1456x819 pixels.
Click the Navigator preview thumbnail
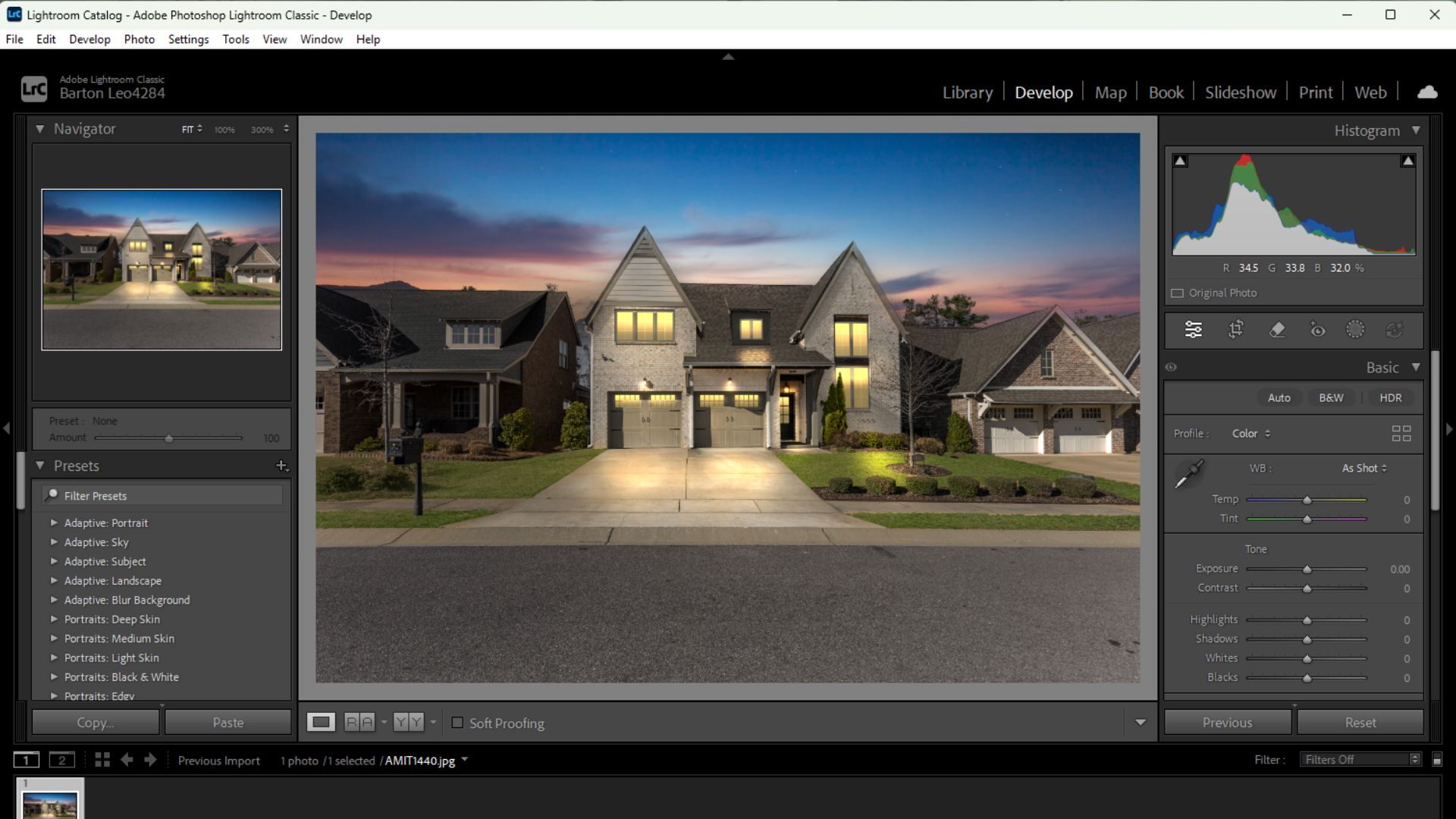[162, 269]
